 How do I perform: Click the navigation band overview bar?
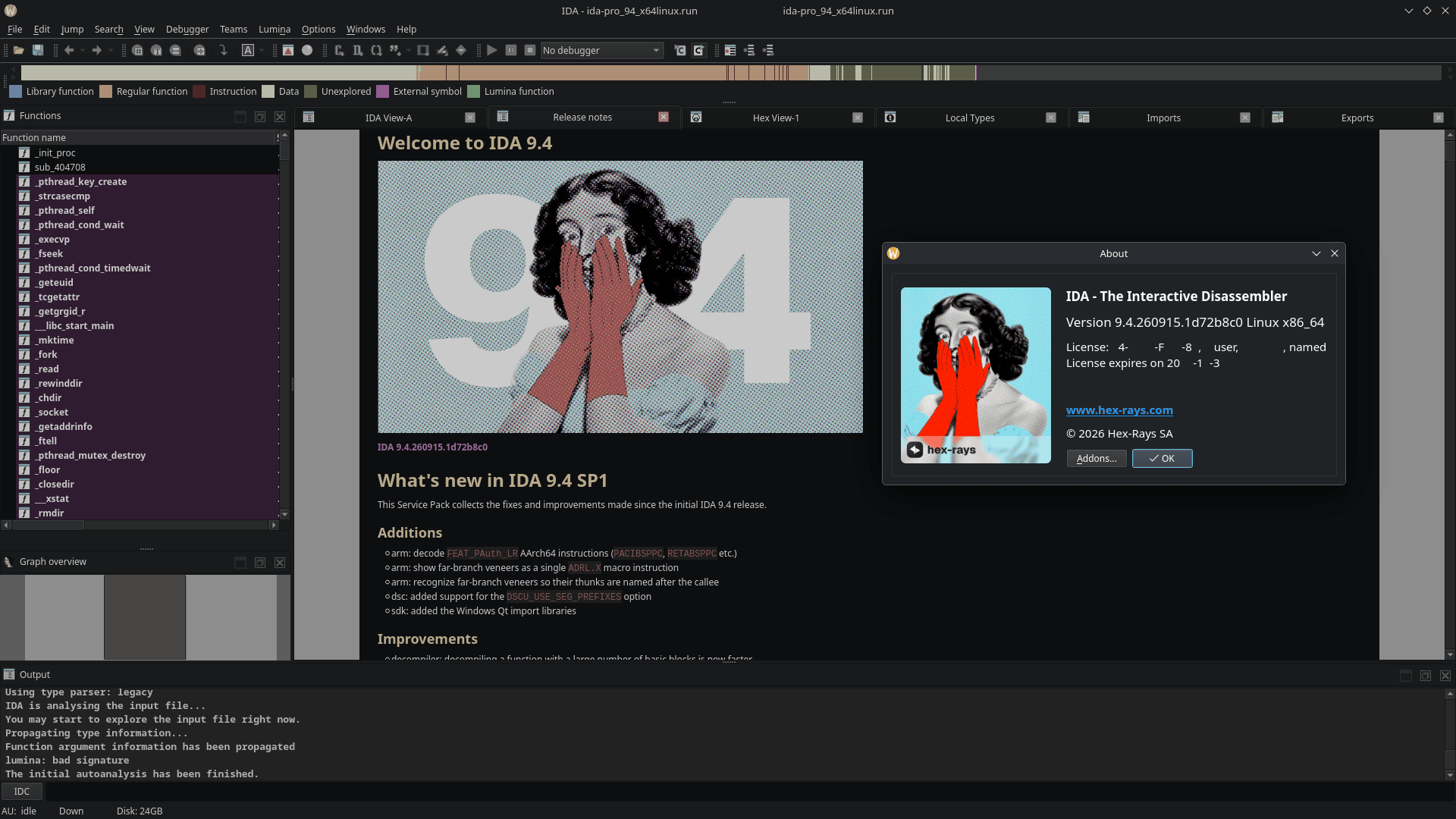731,73
